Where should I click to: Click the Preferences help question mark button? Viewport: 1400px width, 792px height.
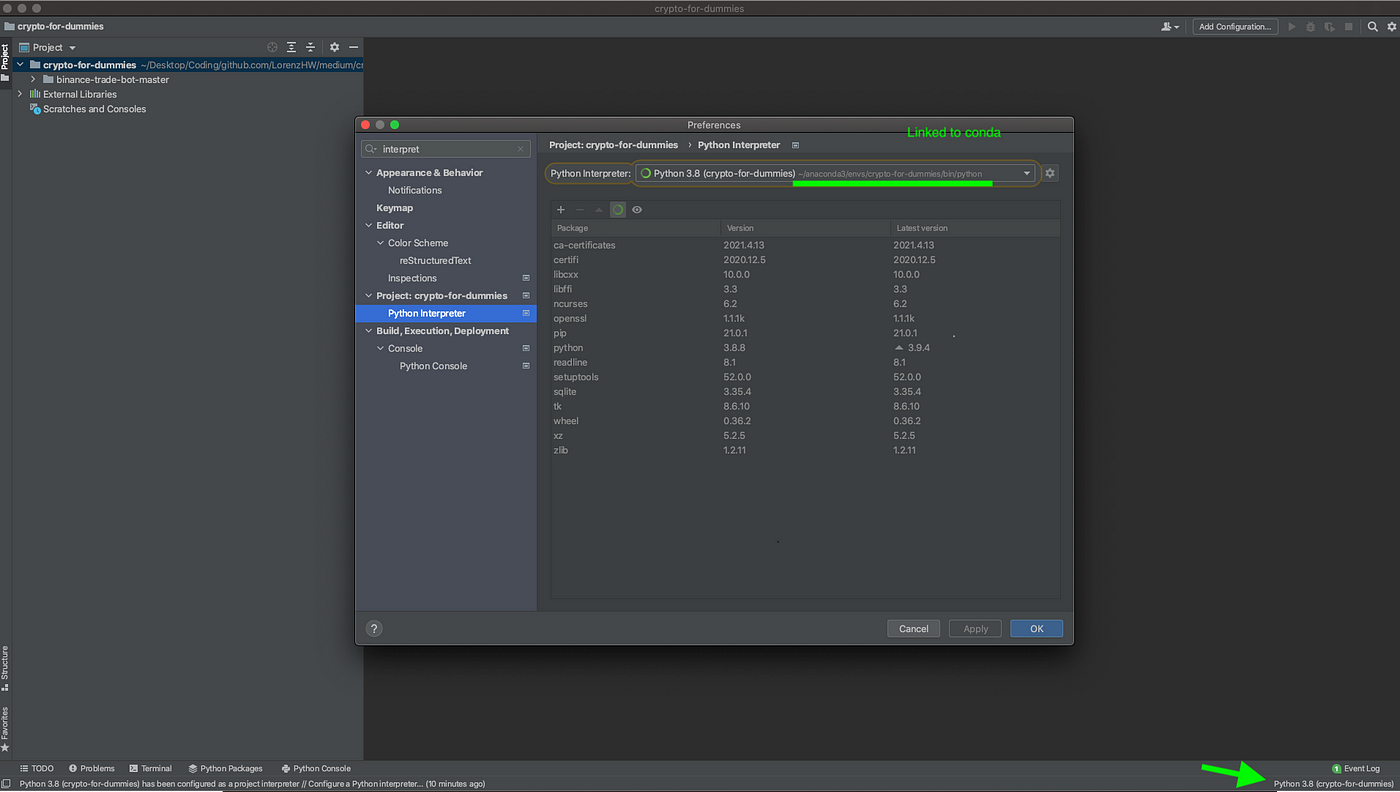[374, 629]
